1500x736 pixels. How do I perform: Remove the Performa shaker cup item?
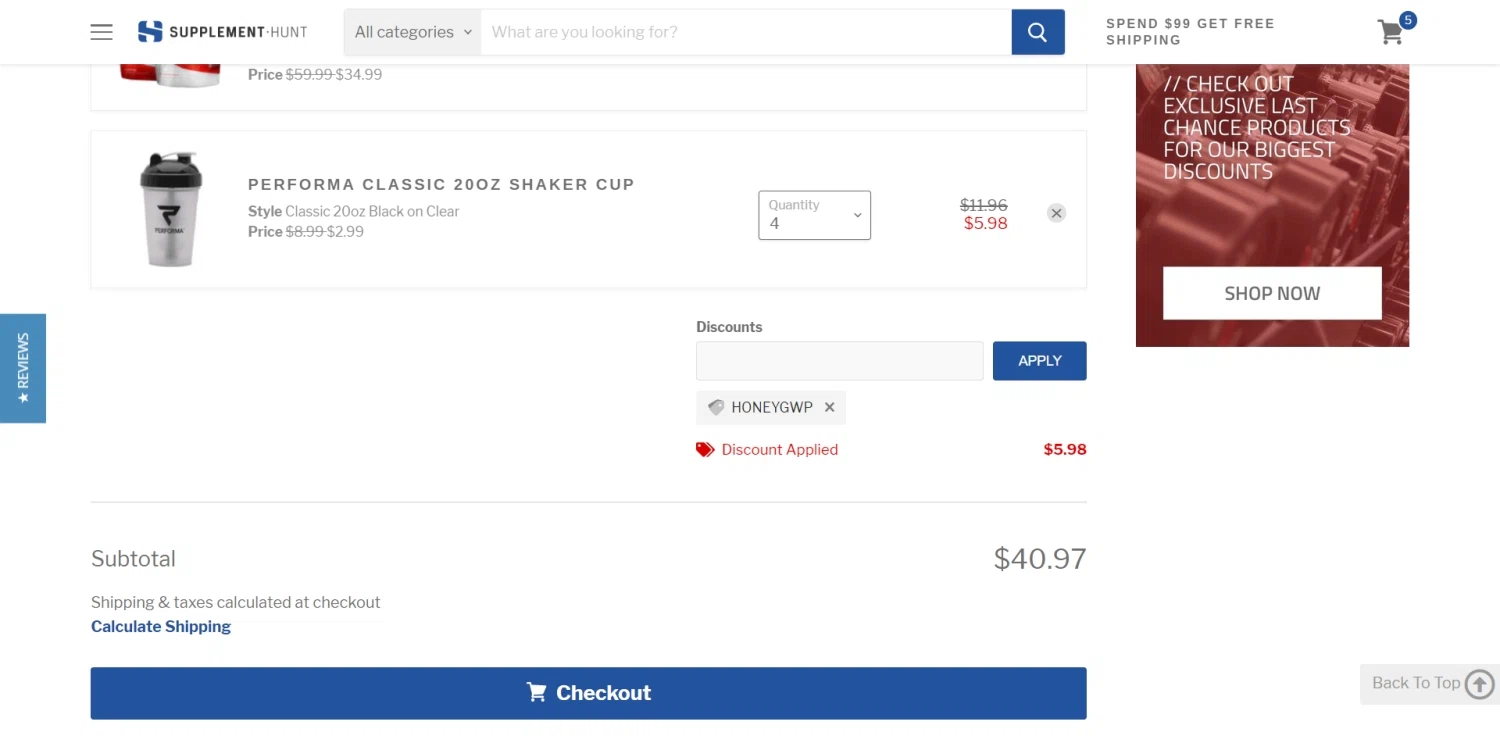(1056, 213)
